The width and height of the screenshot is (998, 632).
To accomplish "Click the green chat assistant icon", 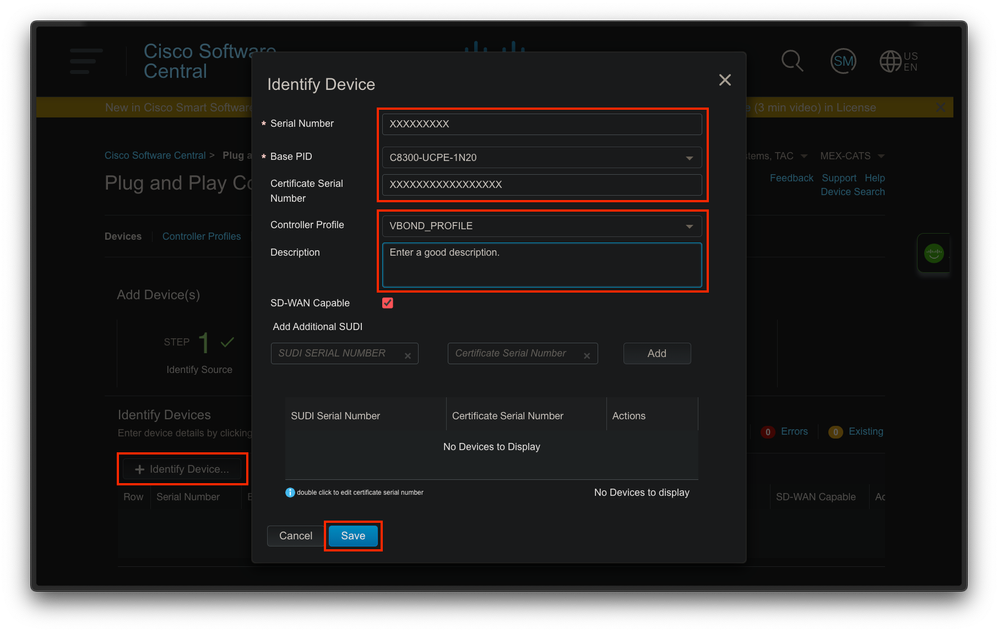I will click(934, 253).
